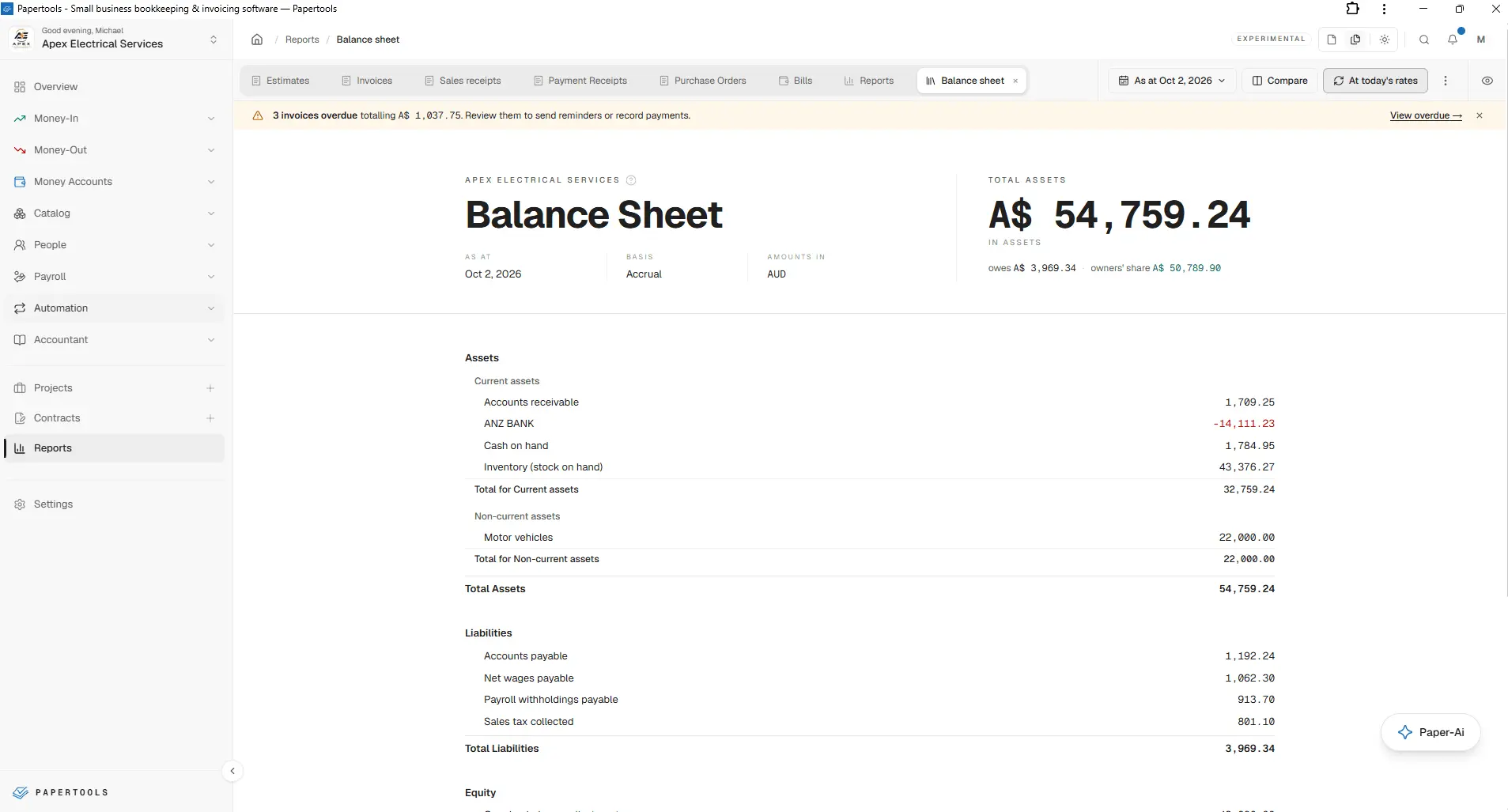Expand the Money-In section

click(x=114, y=119)
